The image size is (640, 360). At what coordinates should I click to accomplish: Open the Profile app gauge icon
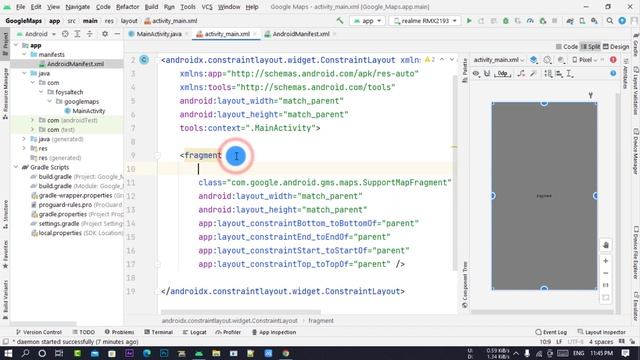point(530,20)
